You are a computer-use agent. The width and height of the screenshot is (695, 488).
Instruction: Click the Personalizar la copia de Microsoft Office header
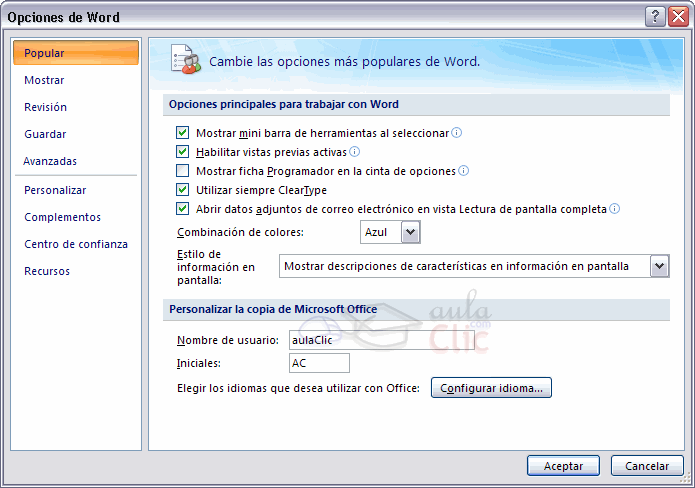(273, 309)
